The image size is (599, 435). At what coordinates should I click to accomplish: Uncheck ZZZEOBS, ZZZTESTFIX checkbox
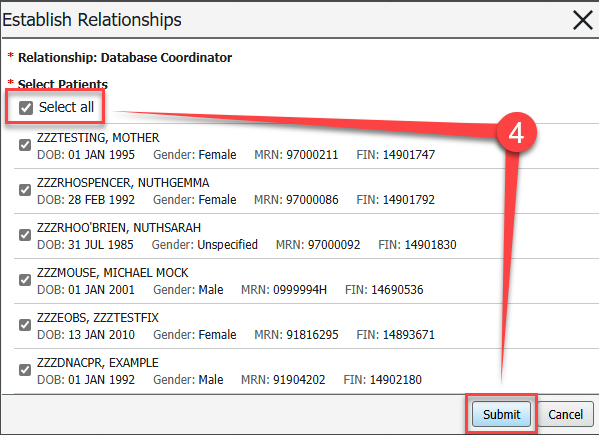25,325
